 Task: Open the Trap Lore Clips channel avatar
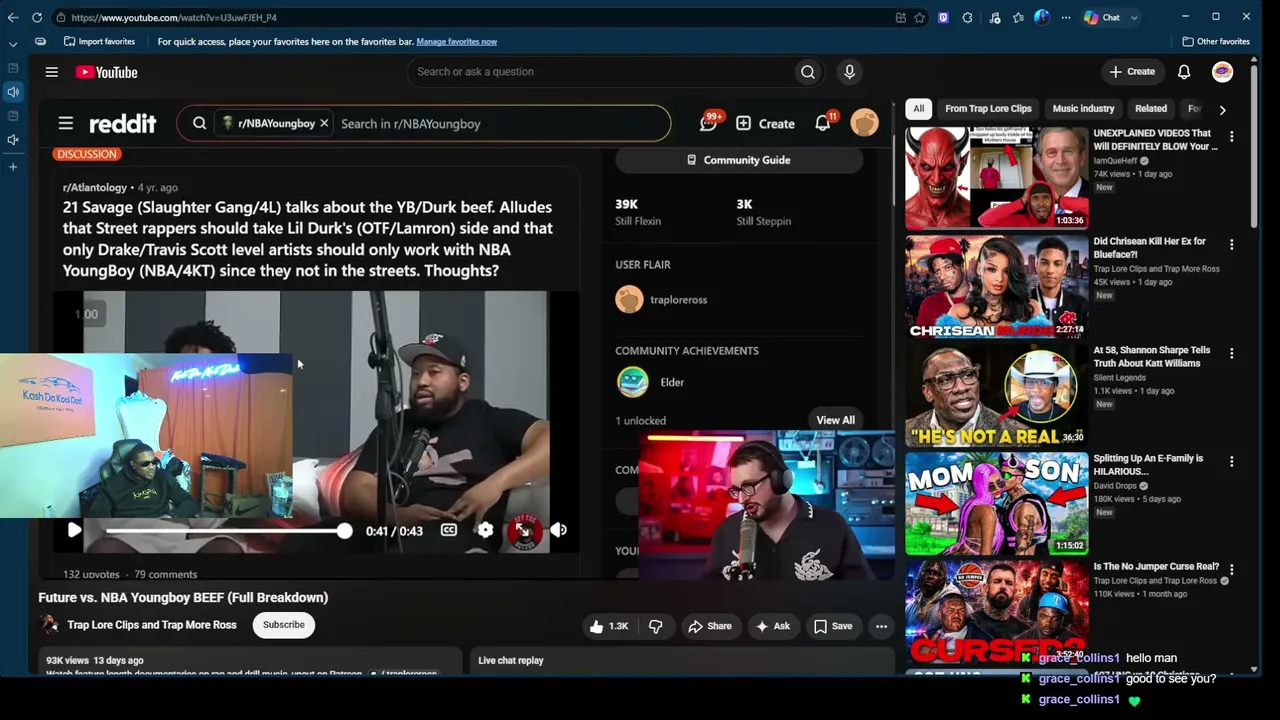tap(49, 625)
